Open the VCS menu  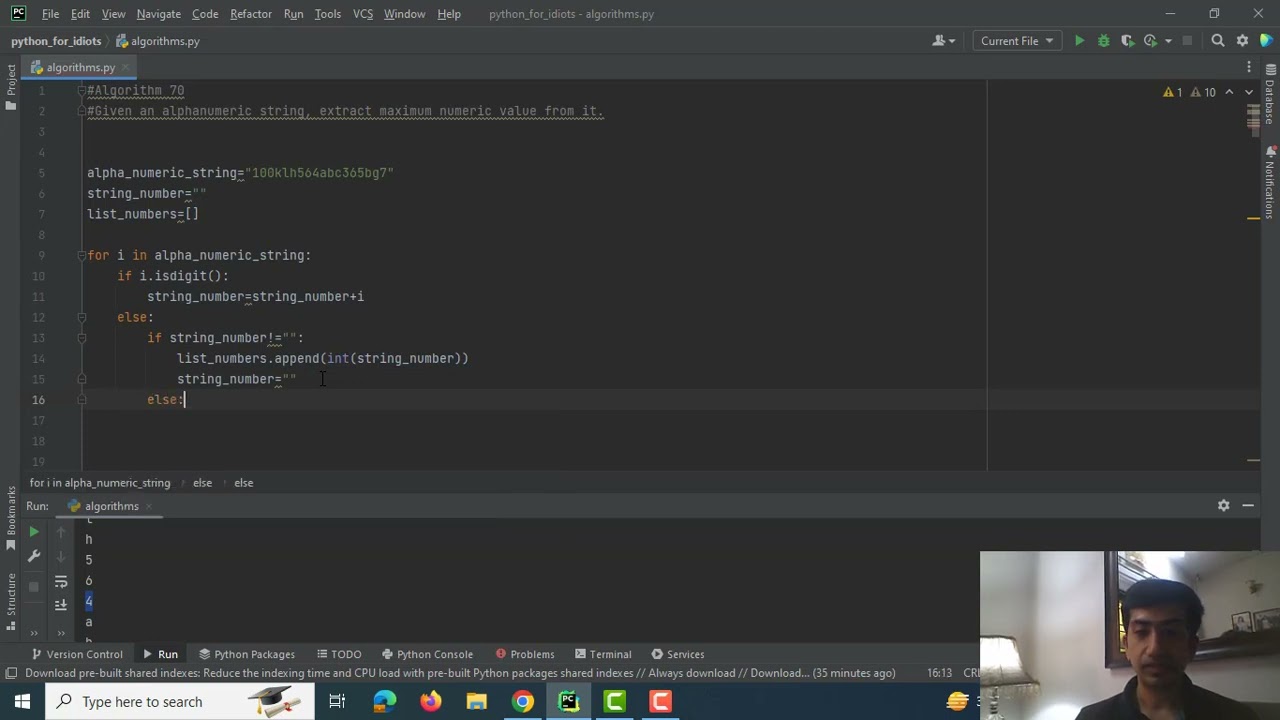(x=363, y=14)
